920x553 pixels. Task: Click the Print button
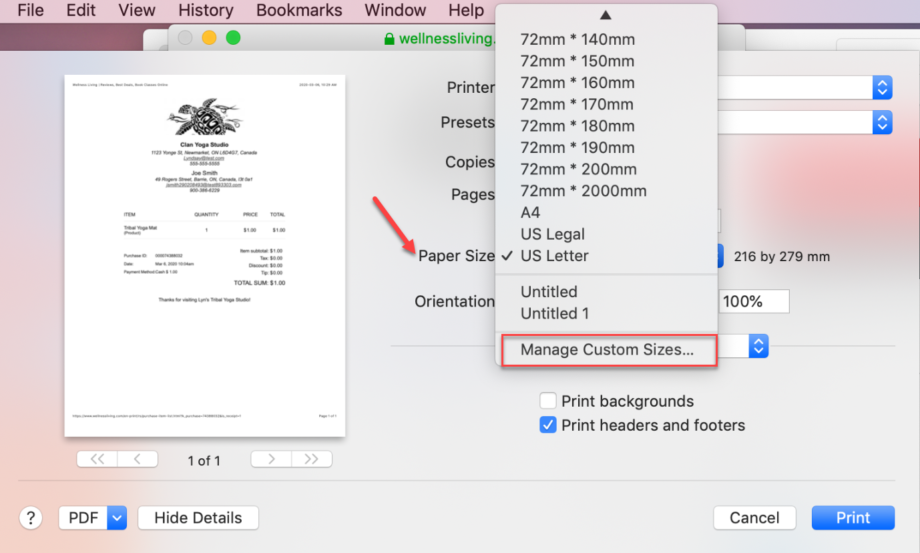pyautogui.click(x=853, y=518)
